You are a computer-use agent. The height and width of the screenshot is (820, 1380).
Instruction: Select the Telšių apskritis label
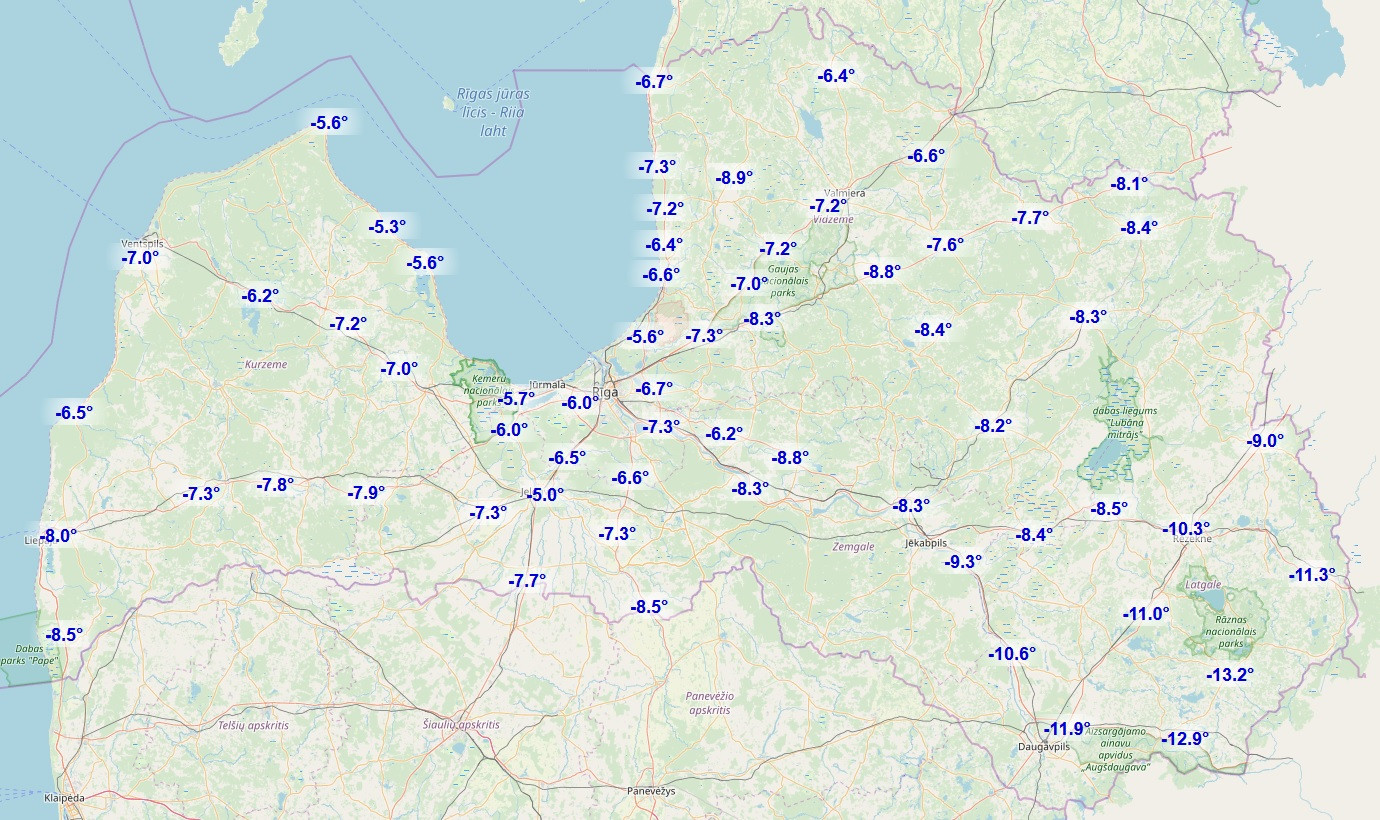254,724
